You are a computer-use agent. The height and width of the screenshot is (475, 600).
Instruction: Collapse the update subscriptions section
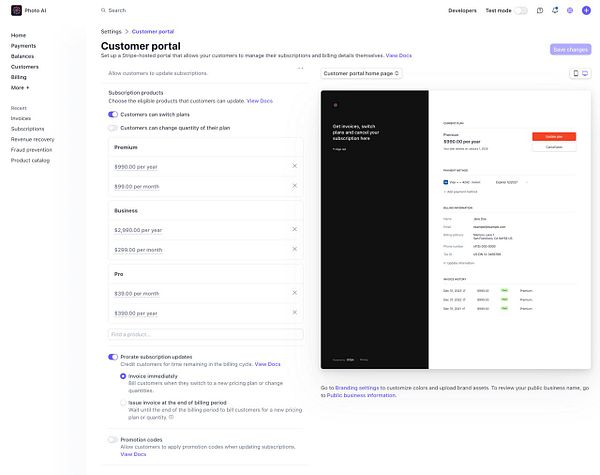tap(300, 69)
